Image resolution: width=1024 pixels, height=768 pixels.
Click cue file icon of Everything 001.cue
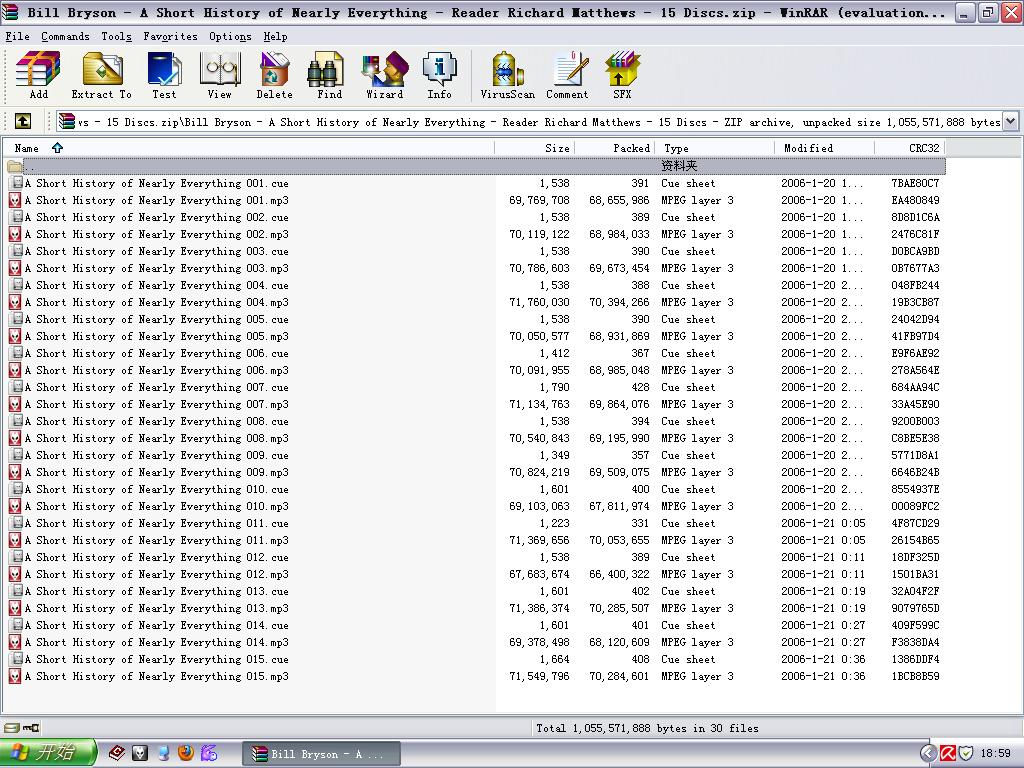click(x=14, y=184)
